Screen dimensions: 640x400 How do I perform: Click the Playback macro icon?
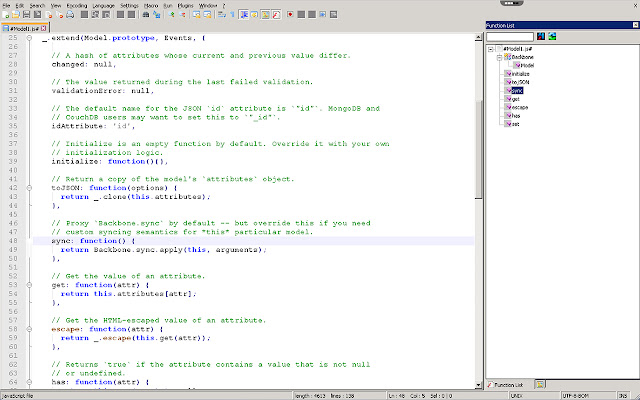(312, 15)
